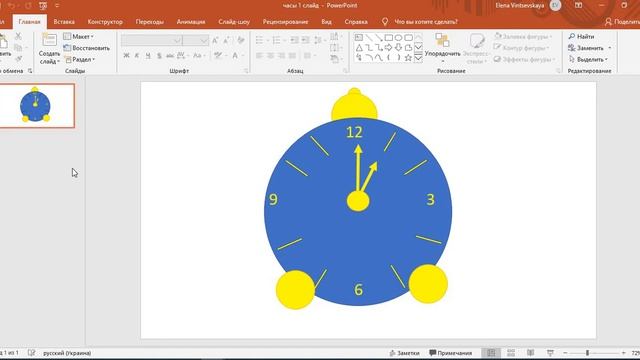Select the right arrow shape in gallery
Image resolution: width=640 pixels, height=360 pixels.
pyautogui.click(x=389, y=48)
